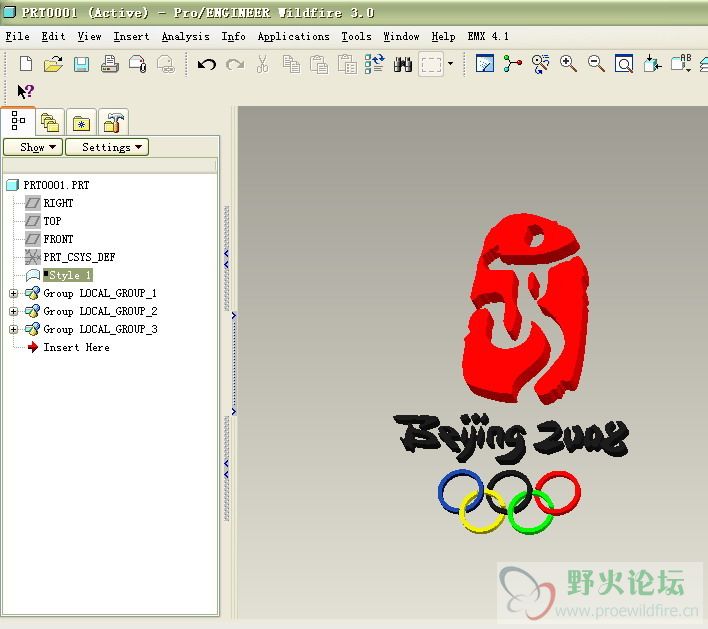Open the Analysis menu

coord(186,37)
